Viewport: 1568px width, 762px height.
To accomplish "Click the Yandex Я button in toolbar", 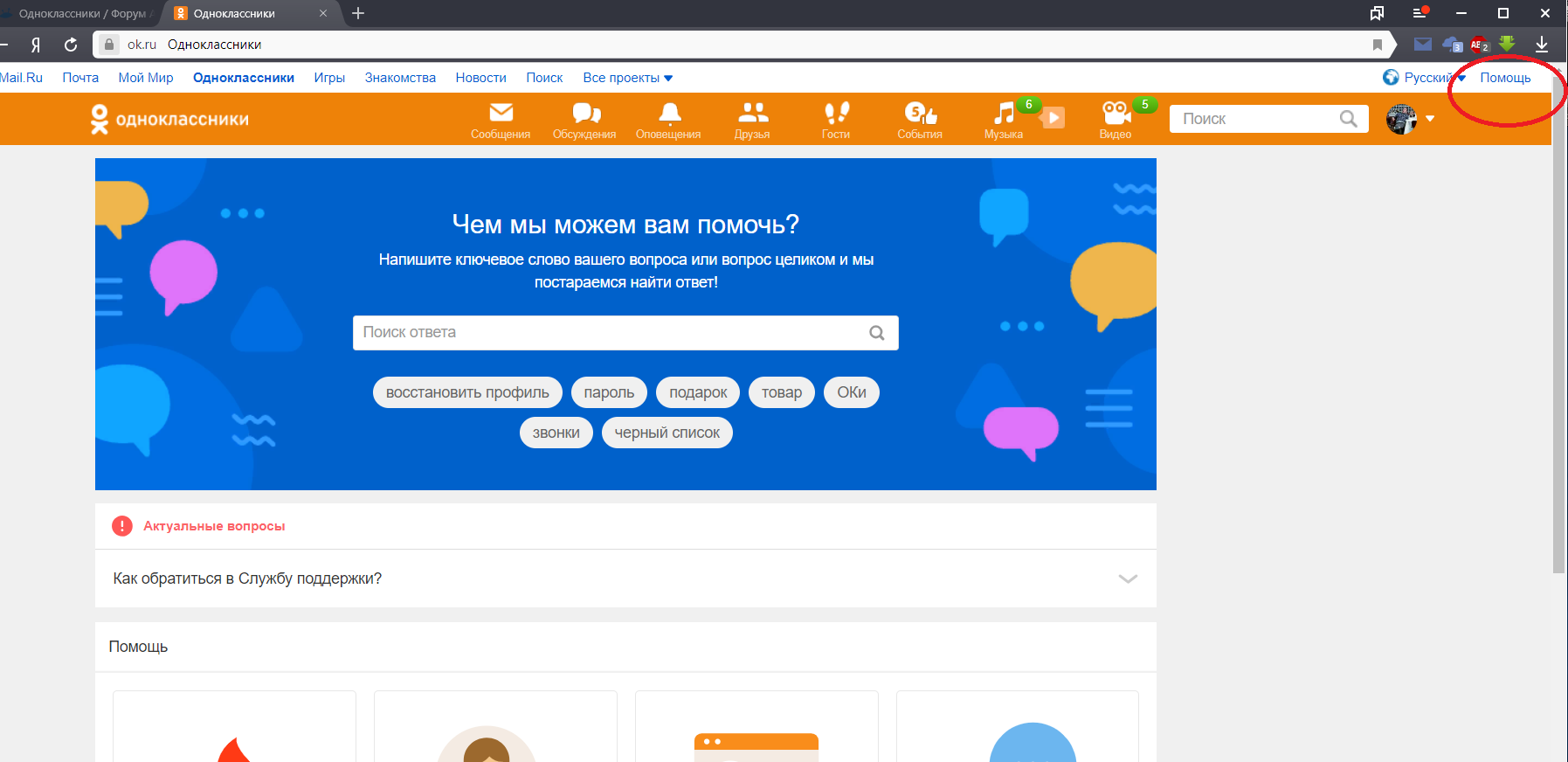I will 36,45.
